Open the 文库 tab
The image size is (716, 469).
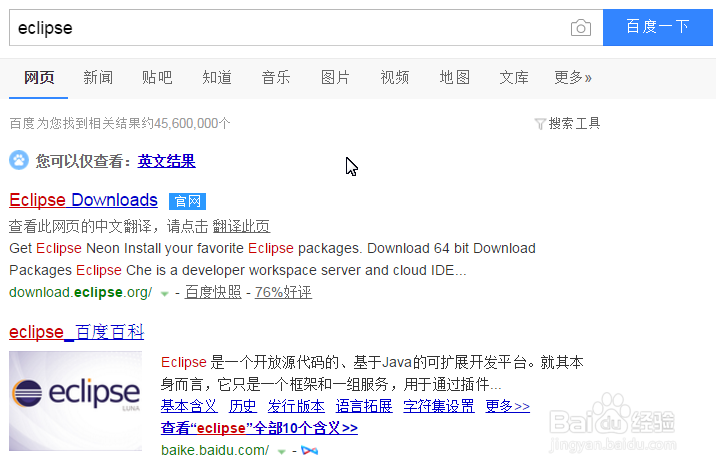[x=514, y=78]
